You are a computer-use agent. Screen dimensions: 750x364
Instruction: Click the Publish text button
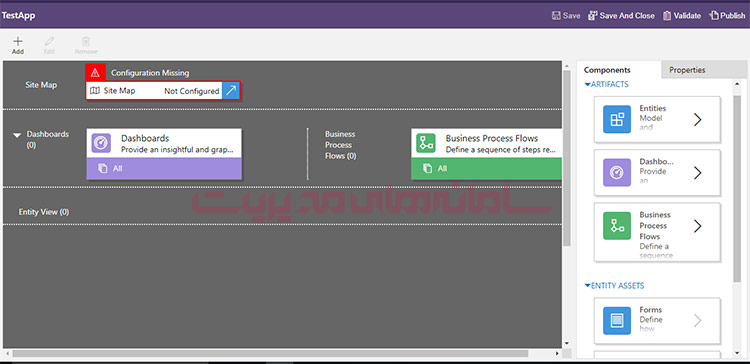point(733,16)
